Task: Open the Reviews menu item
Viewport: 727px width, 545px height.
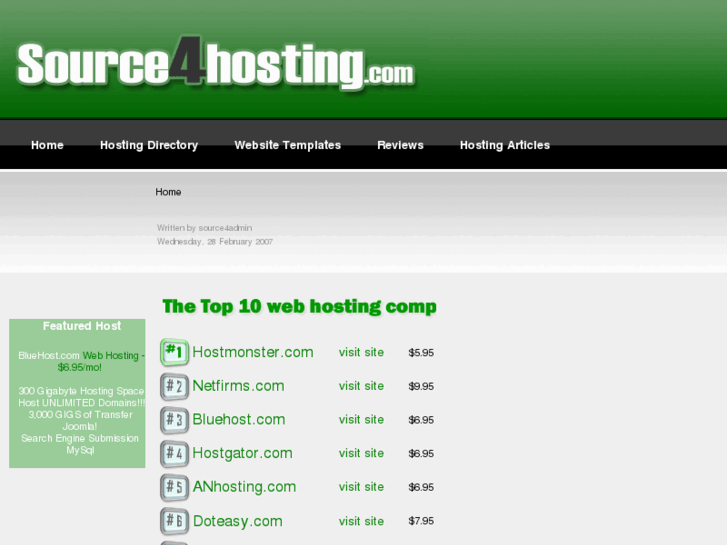Action: 400,145
